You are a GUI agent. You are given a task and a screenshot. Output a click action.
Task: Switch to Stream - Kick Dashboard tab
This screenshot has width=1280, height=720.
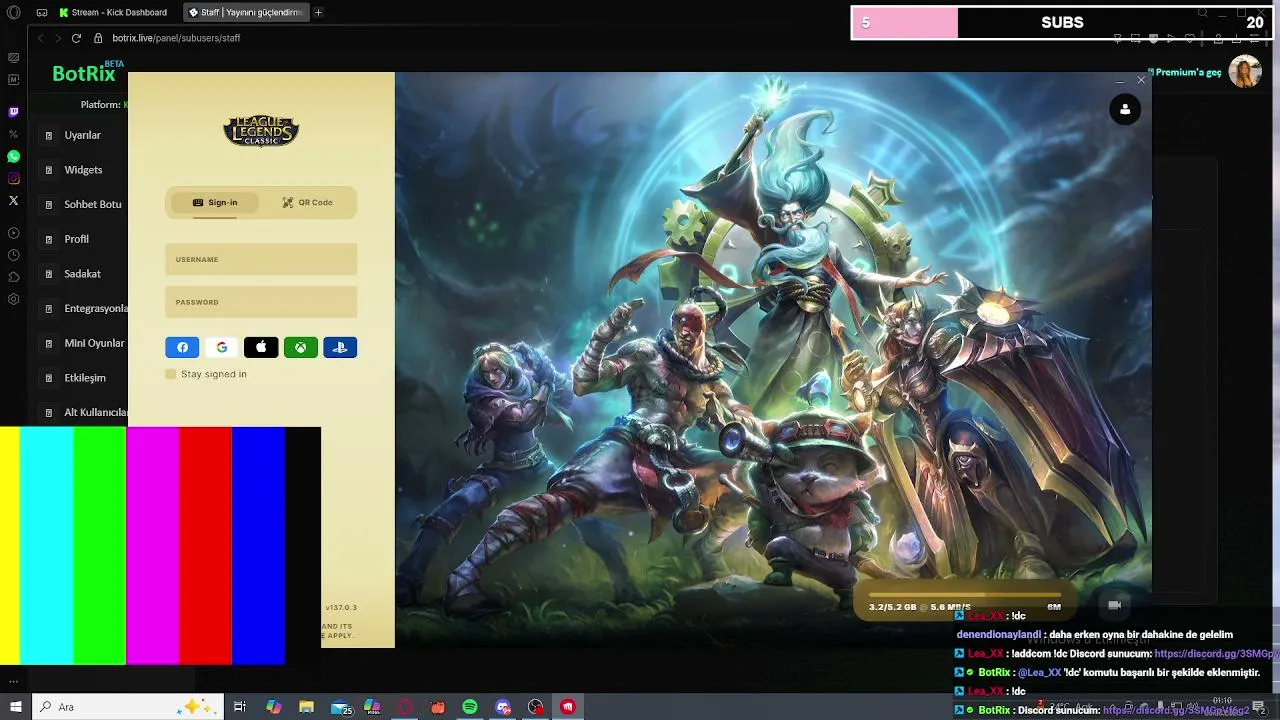pos(113,12)
